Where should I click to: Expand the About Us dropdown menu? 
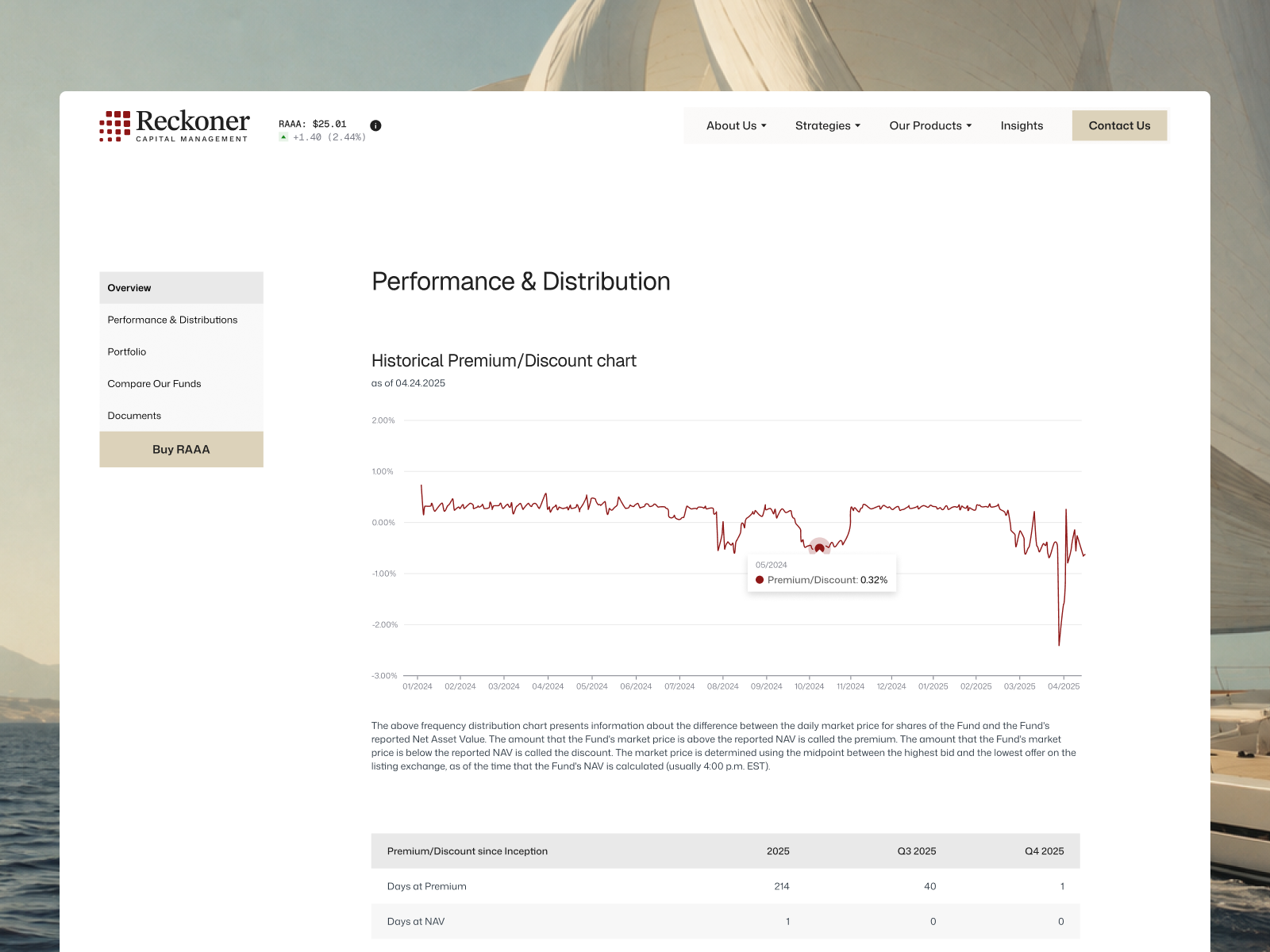click(x=736, y=125)
